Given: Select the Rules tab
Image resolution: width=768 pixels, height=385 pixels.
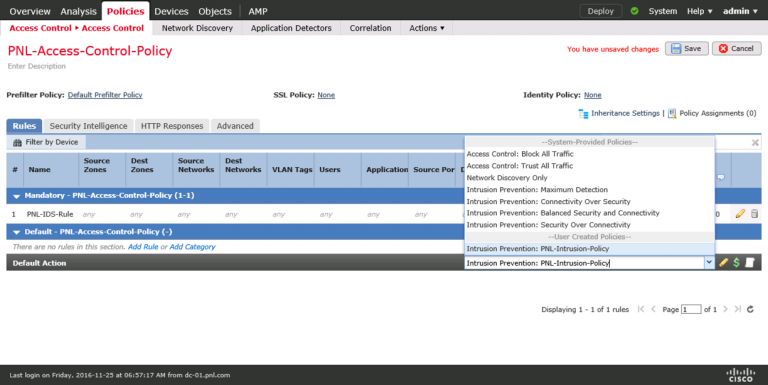Looking at the screenshot, I should (24, 126).
